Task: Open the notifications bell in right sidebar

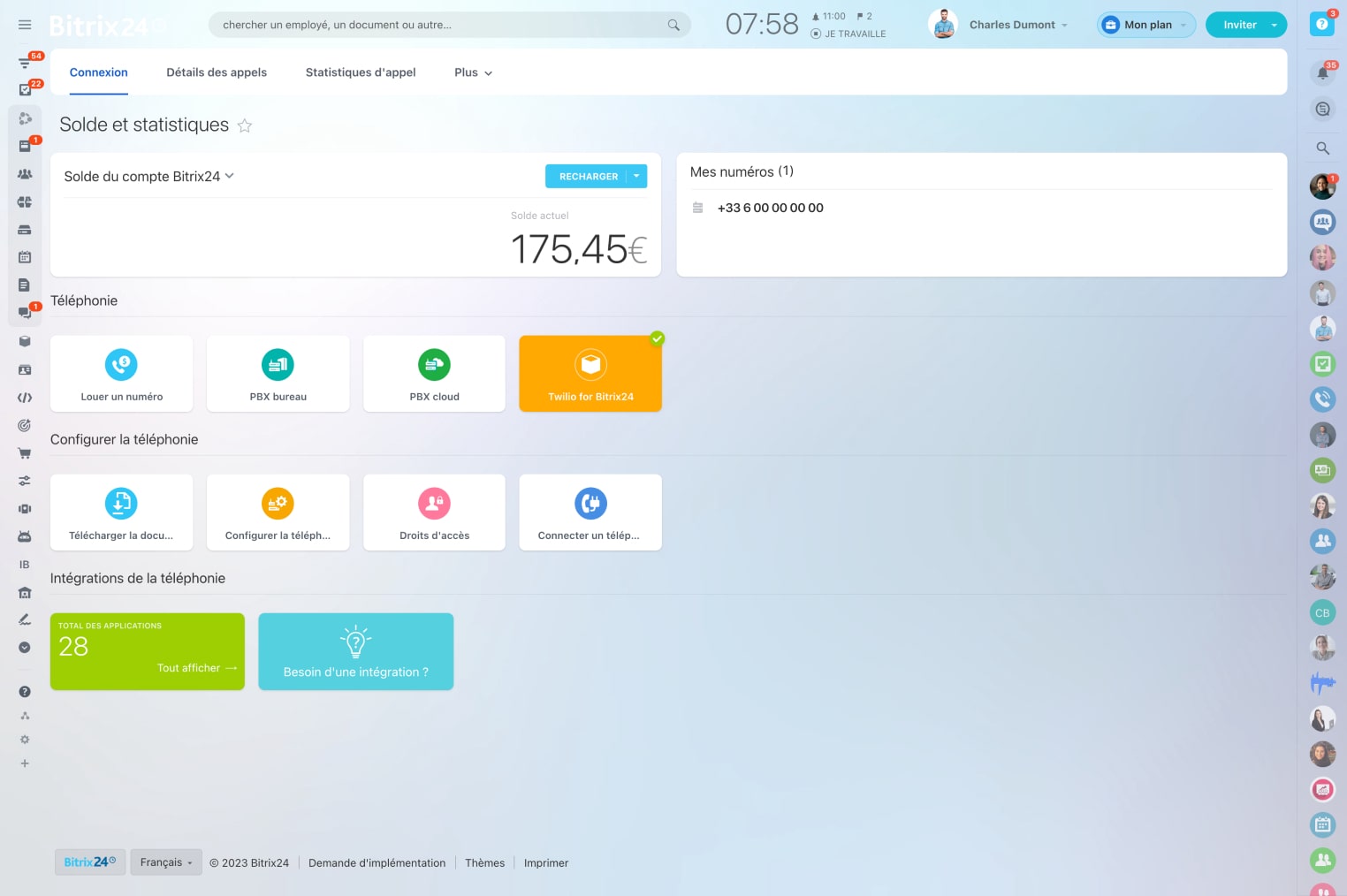Action: coord(1322,73)
